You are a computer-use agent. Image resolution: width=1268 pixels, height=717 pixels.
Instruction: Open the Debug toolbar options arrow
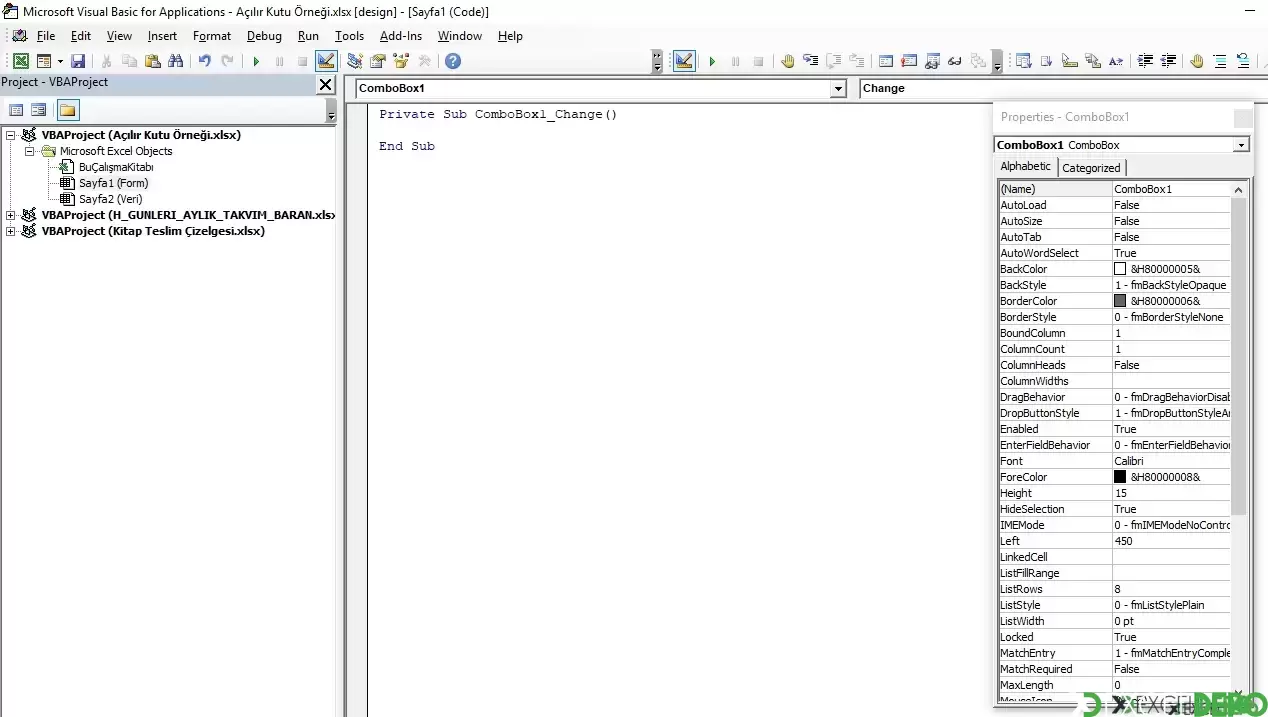[997, 62]
